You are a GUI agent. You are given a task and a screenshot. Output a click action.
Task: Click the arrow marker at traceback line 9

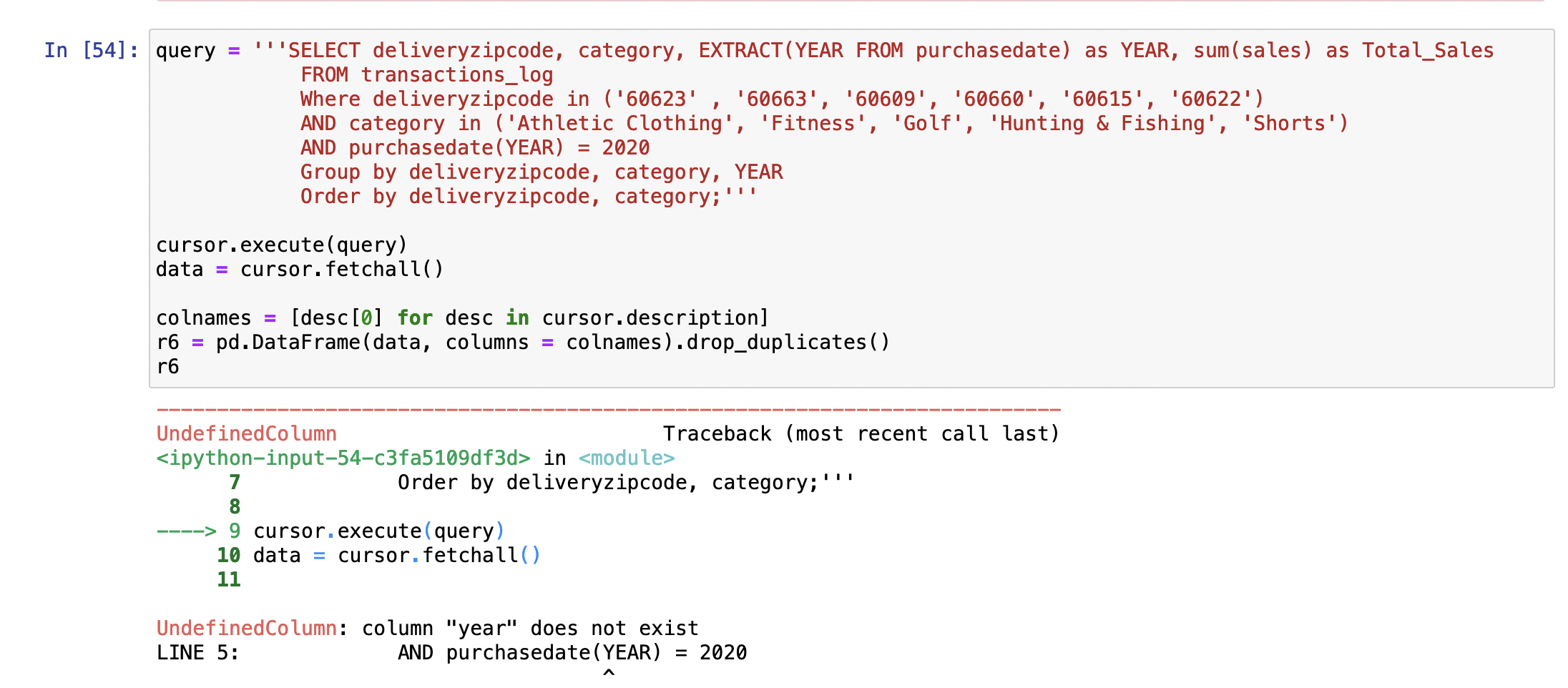(187, 531)
